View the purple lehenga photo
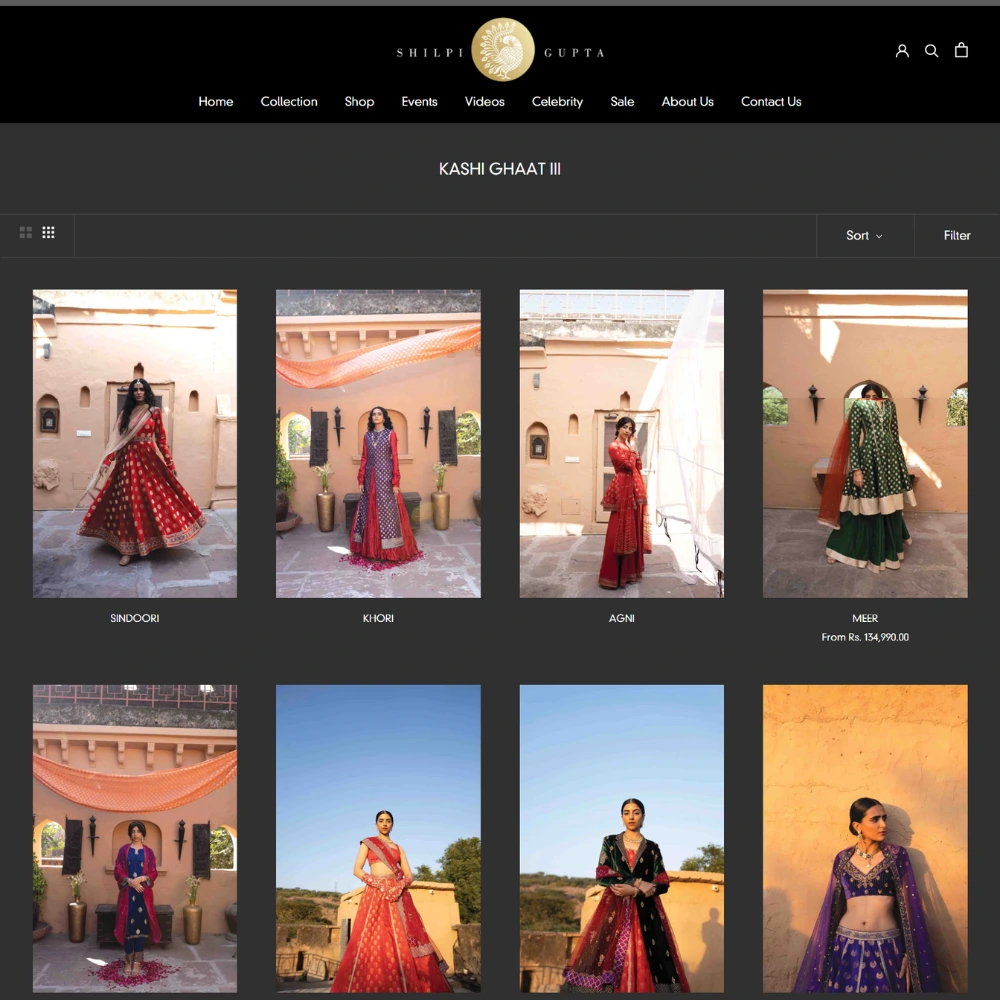This screenshot has width=1000, height=1000. (865, 839)
